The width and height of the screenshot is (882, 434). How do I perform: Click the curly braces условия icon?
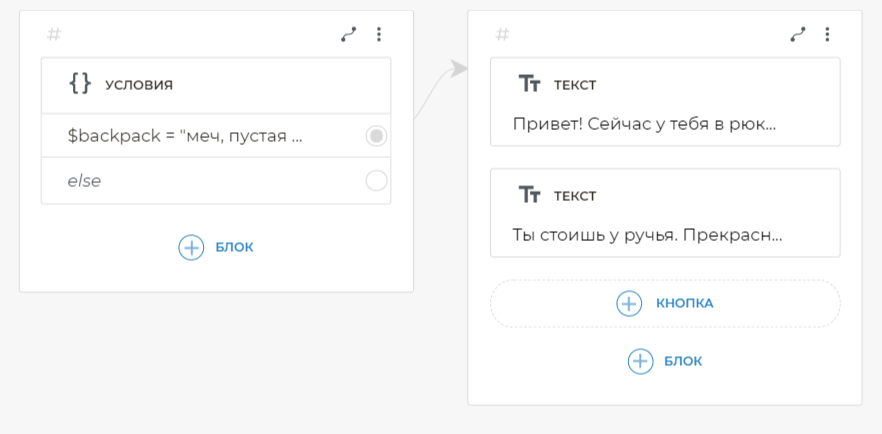80,84
